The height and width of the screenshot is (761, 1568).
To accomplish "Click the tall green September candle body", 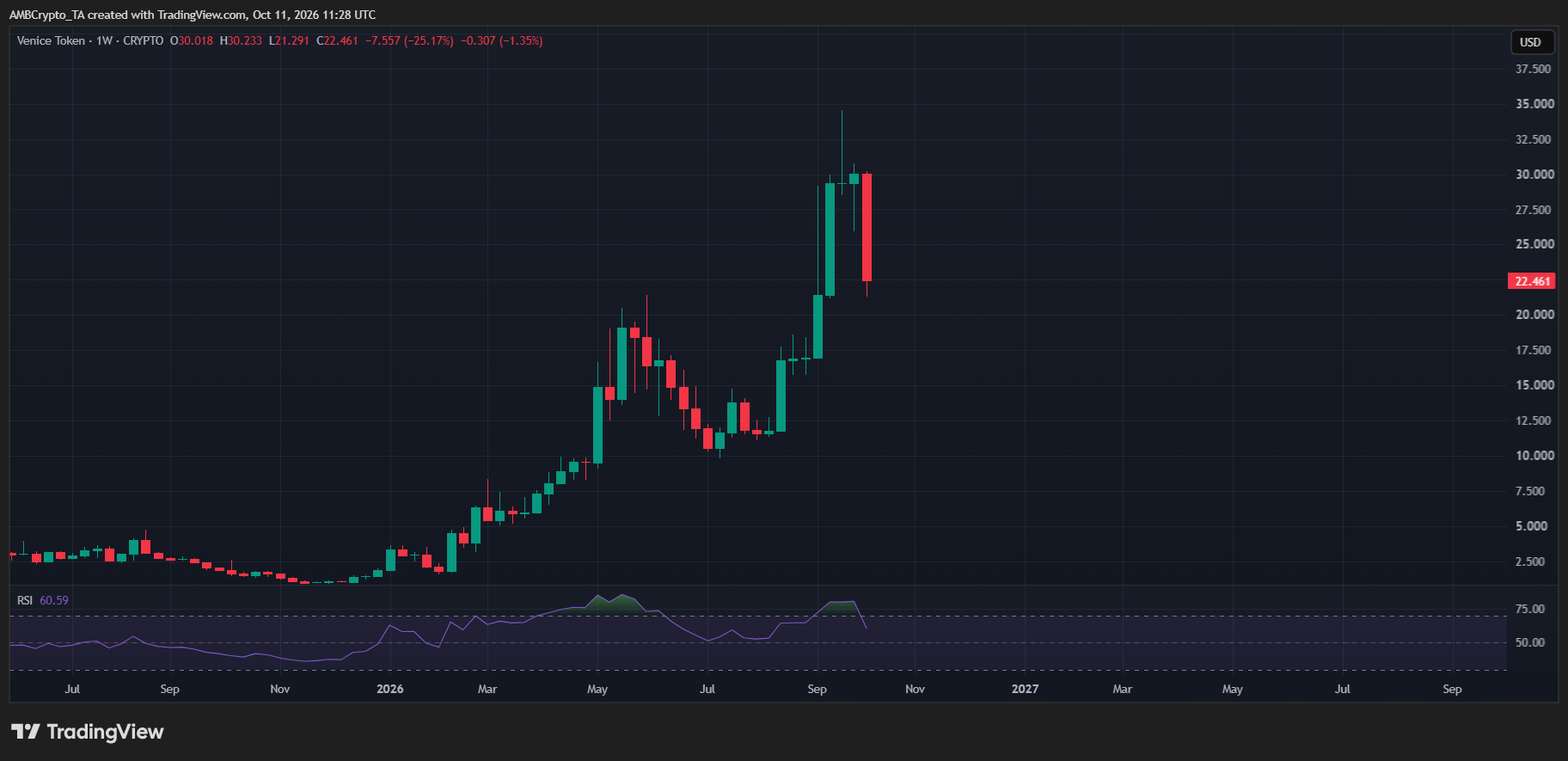I will coord(830,239).
